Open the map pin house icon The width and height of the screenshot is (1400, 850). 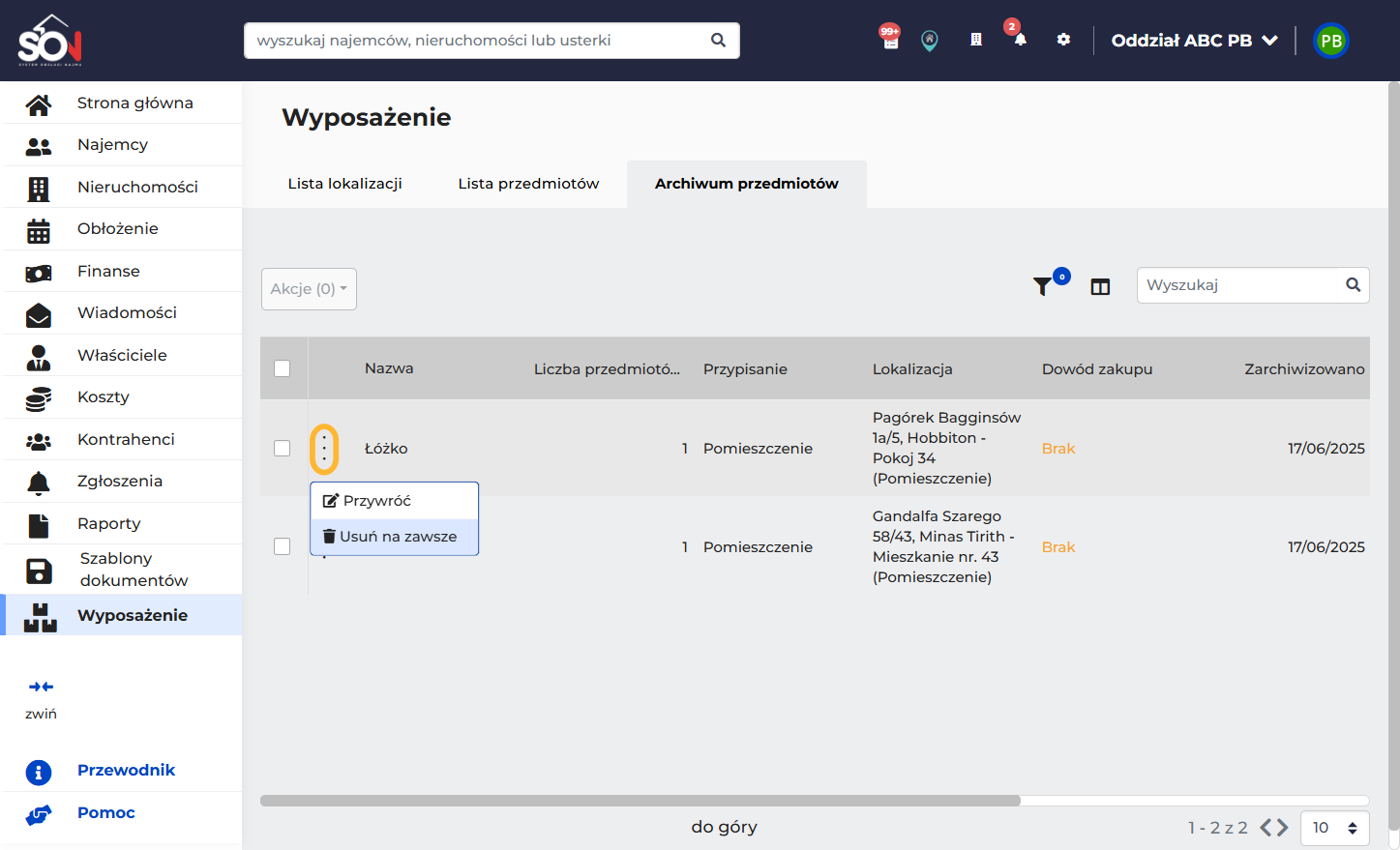pyautogui.click(x=930, y=41)
